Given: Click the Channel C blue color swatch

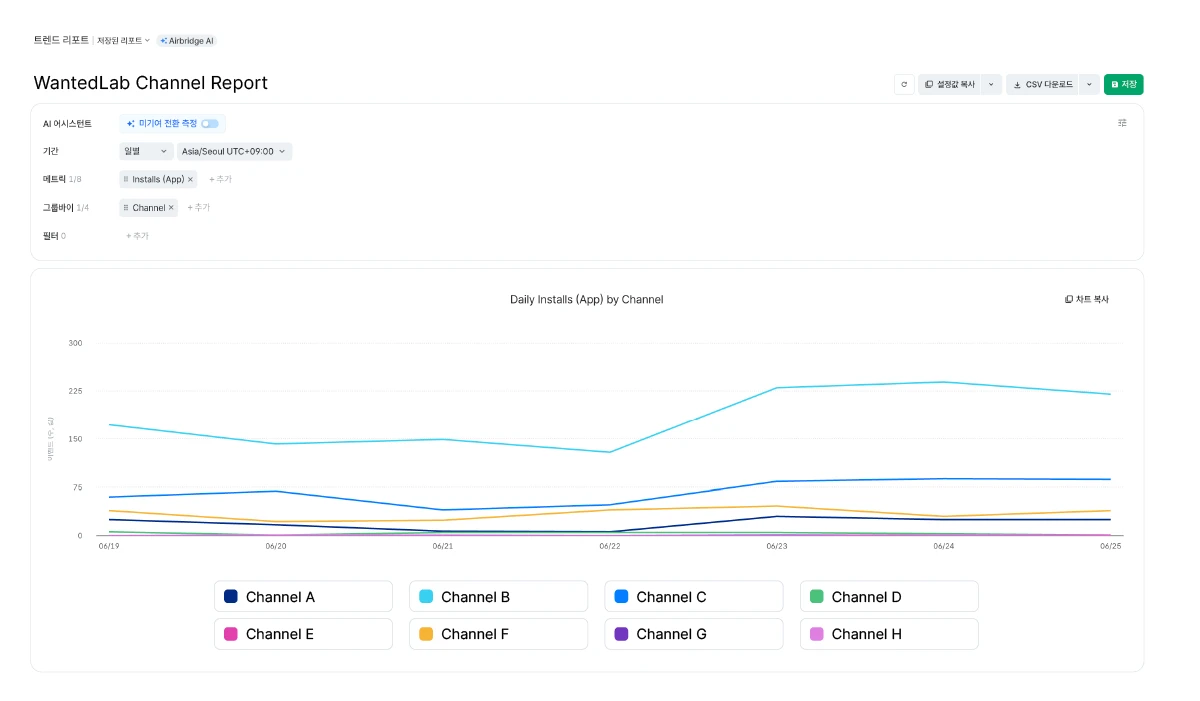Looking at the screenshot, I should pos(621,597).
